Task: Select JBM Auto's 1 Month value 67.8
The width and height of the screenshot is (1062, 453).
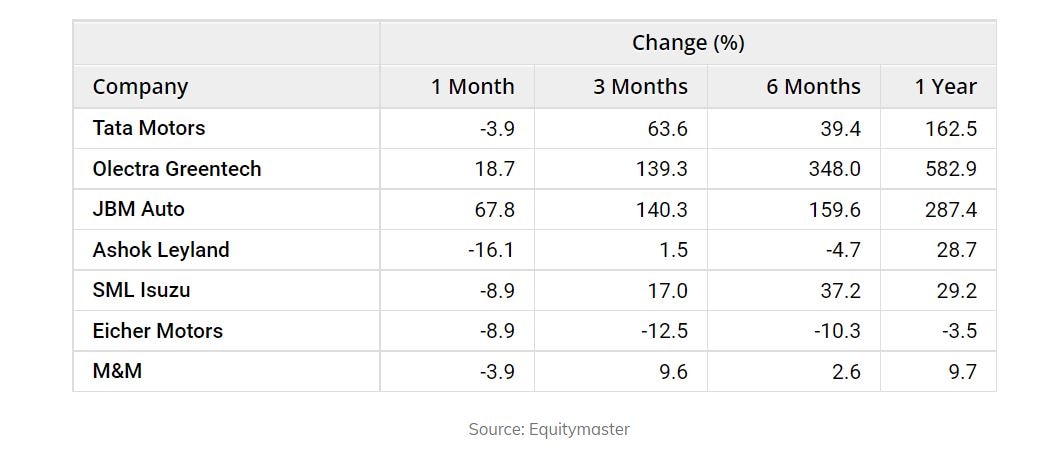Action: (495, 209)
